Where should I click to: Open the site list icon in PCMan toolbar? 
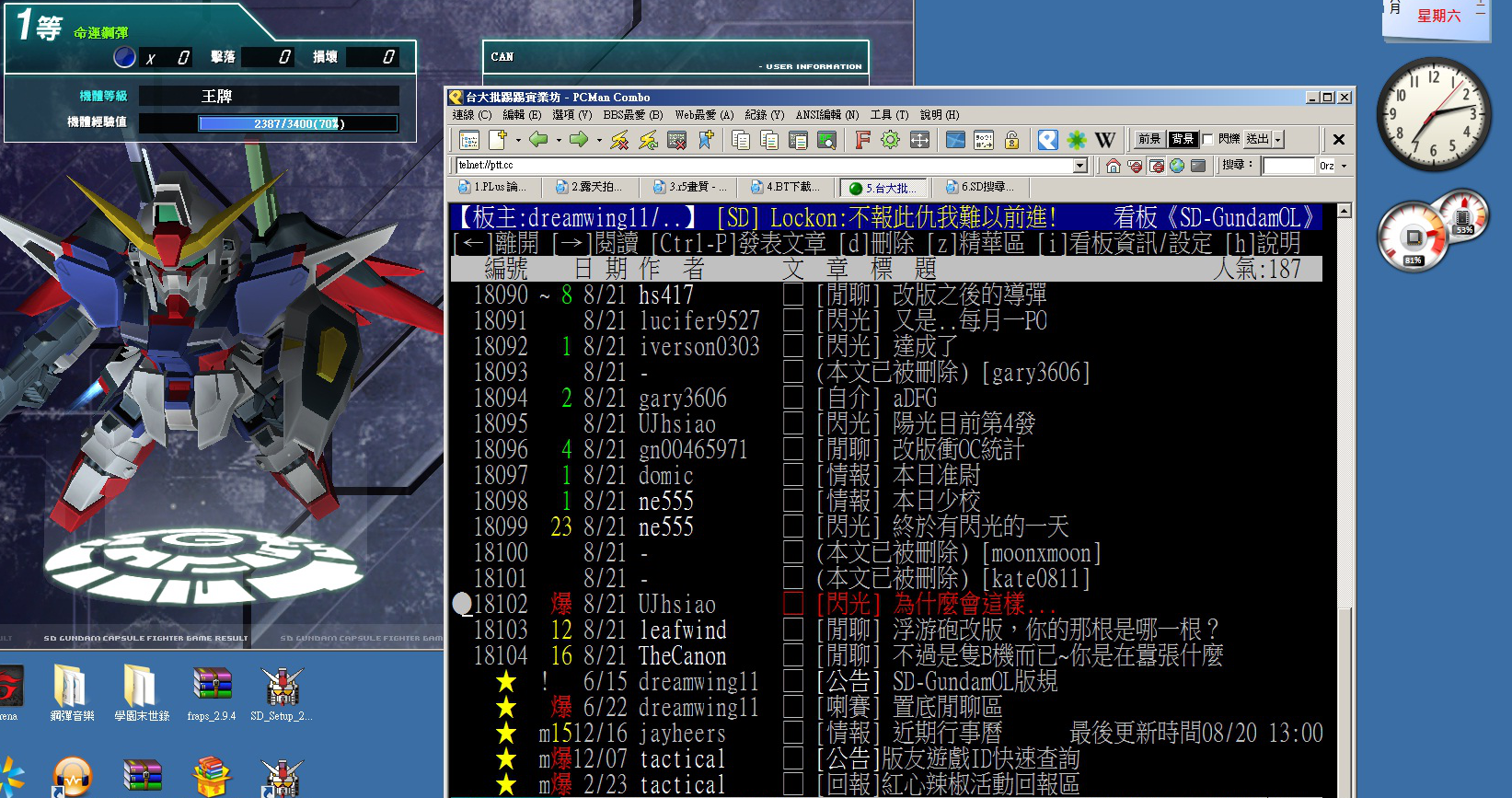469,140
